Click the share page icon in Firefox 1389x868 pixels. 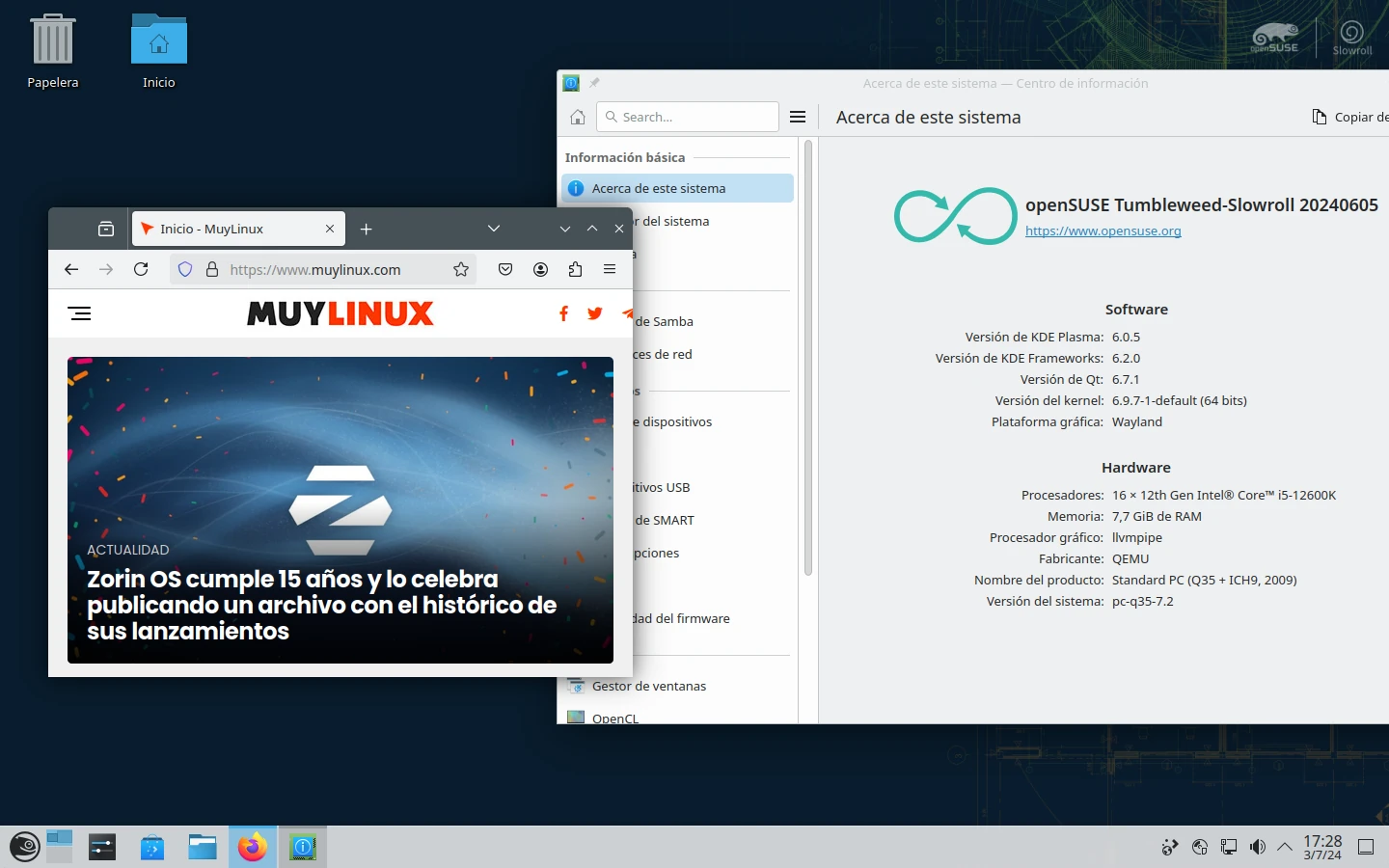click(575, 269)
